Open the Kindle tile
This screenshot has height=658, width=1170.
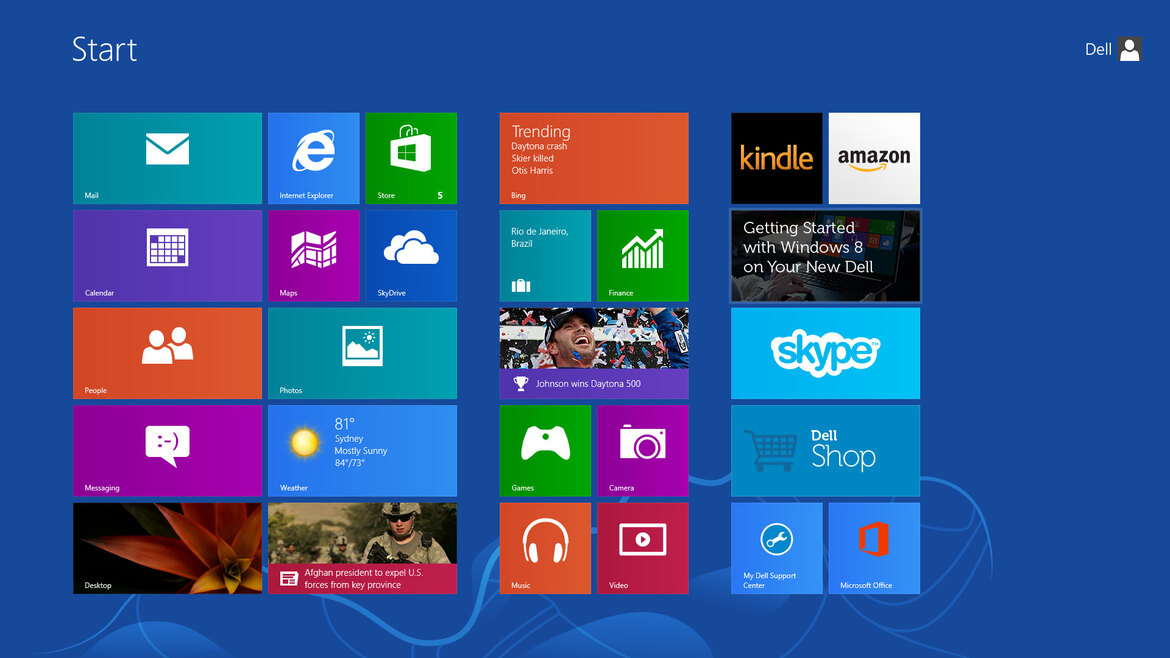click(x=777, y=158)
